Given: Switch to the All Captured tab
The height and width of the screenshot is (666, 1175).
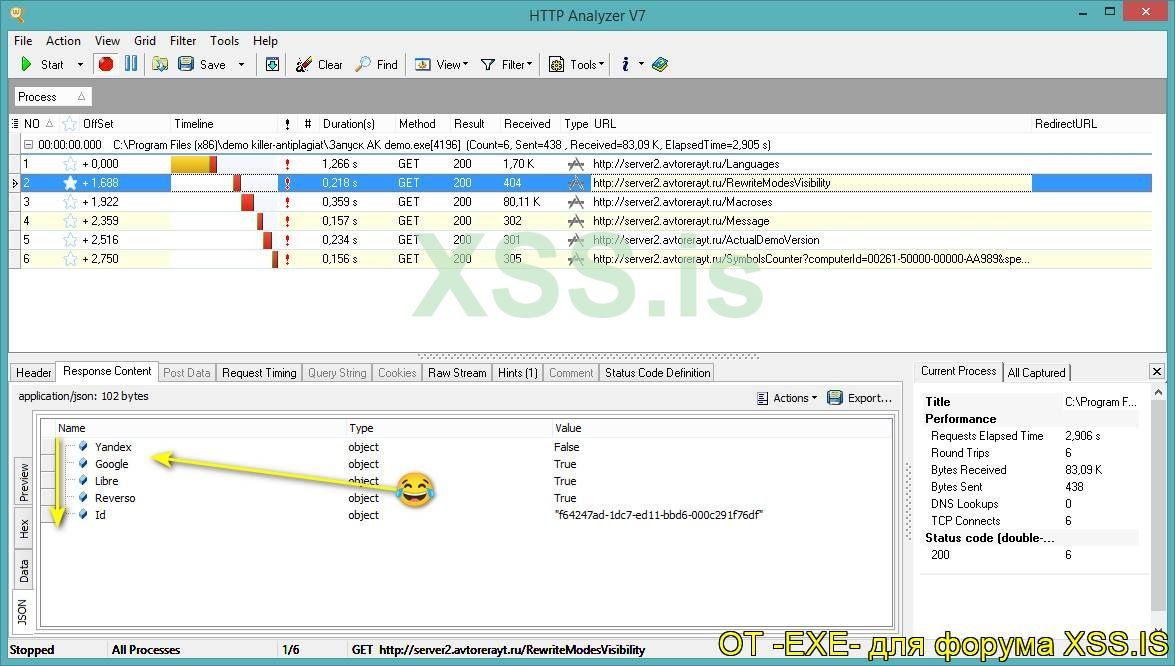Looking at the screenshot, I should pyautogui.click(x=1036, y=372).
